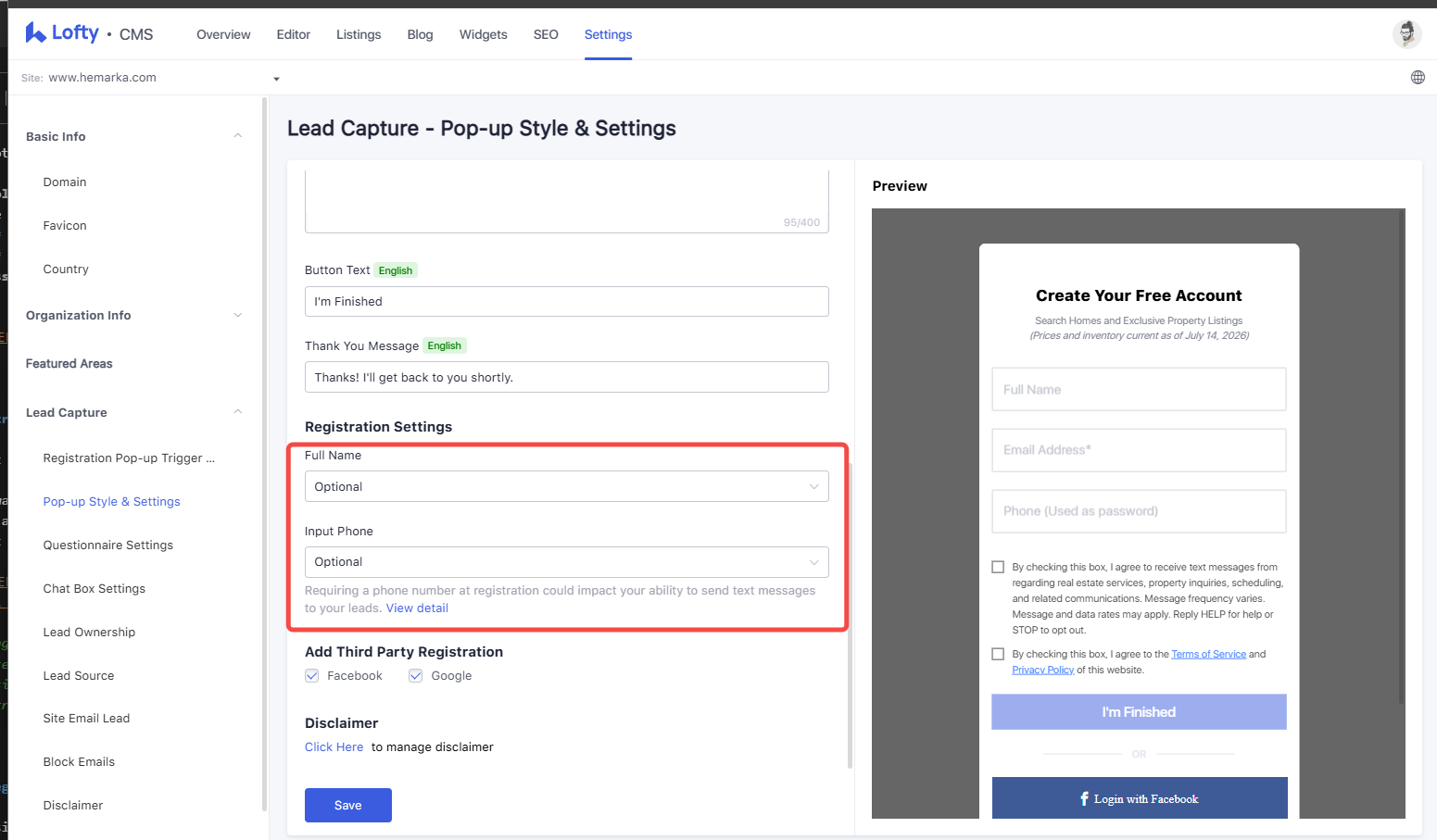The height and width of the screenshot is (840, 1437).
Task: Click the www.hemarka.com site name
Action: (102, 78)
